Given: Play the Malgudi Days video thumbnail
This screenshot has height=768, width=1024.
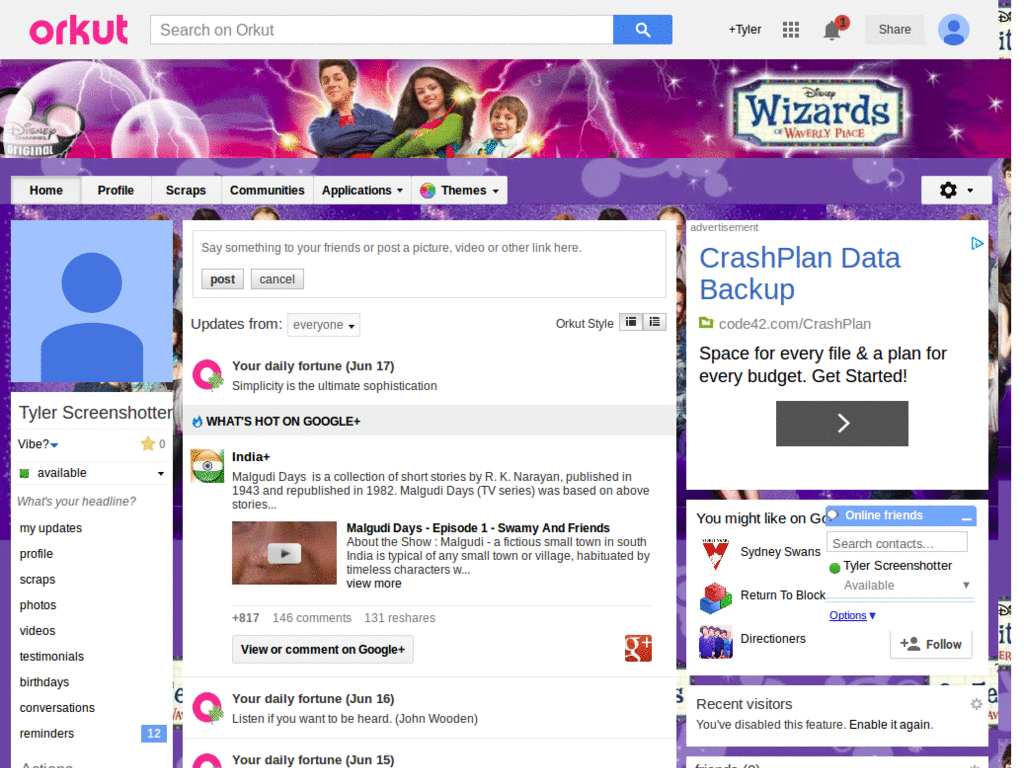Looking at the screenshot, I should [x=284, y=552].
